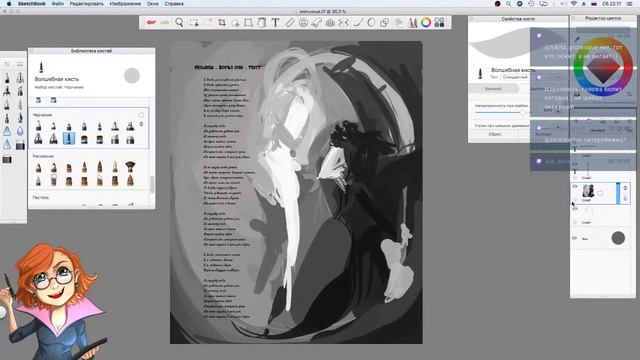Image resolution: width=640 pixels, height=360 pixels.
Task: Open Spotlight search in menu bar
Action: [508, 4]
